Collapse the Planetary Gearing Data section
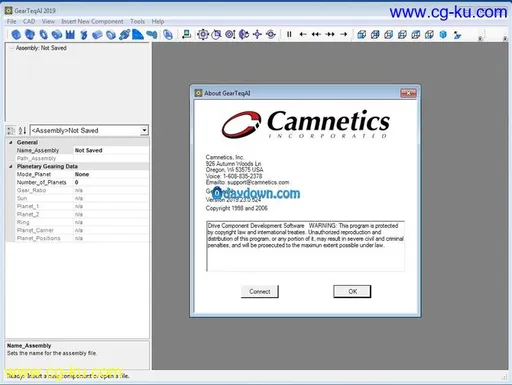This screenshot has width=512, height=385. 11,166
